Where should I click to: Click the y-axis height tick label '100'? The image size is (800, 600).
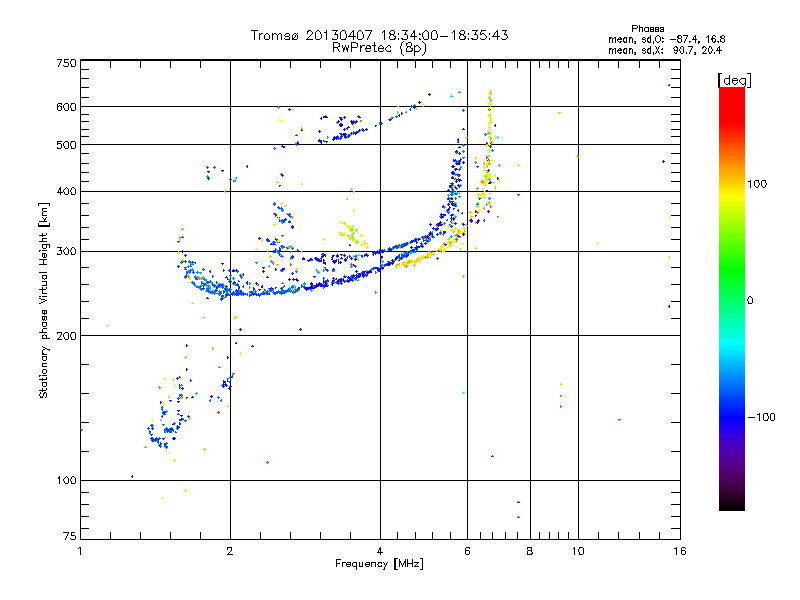[66, 480]
